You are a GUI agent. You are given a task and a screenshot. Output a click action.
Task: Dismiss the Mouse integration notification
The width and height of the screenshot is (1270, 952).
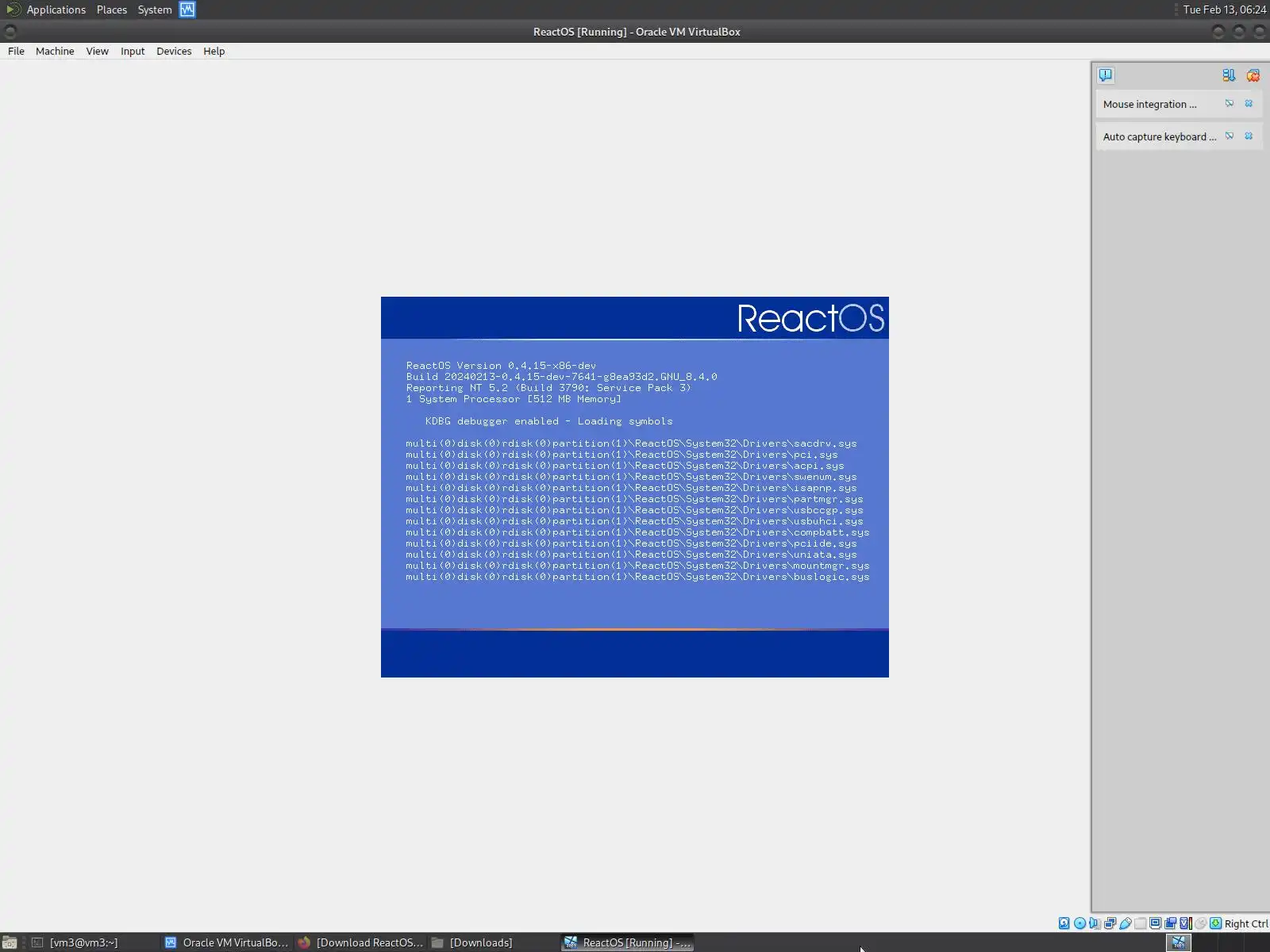tap(1249, 104)
